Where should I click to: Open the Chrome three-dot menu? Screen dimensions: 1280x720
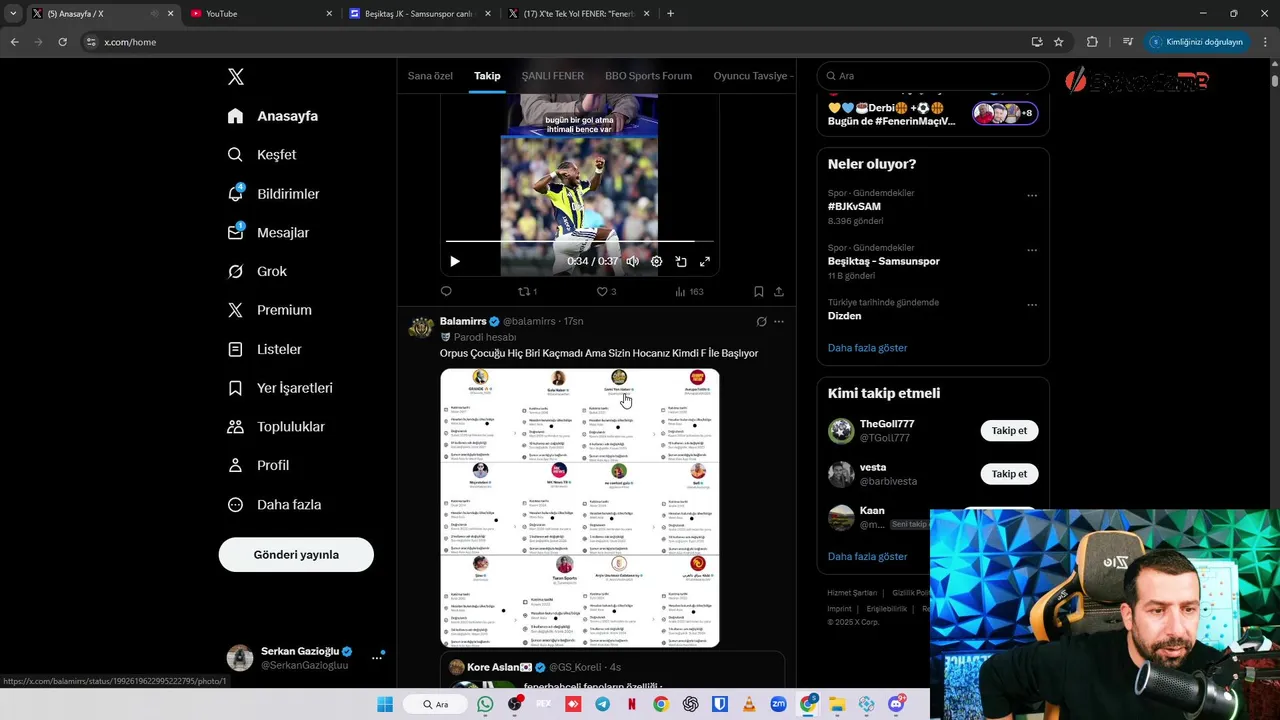[1266, 42]
